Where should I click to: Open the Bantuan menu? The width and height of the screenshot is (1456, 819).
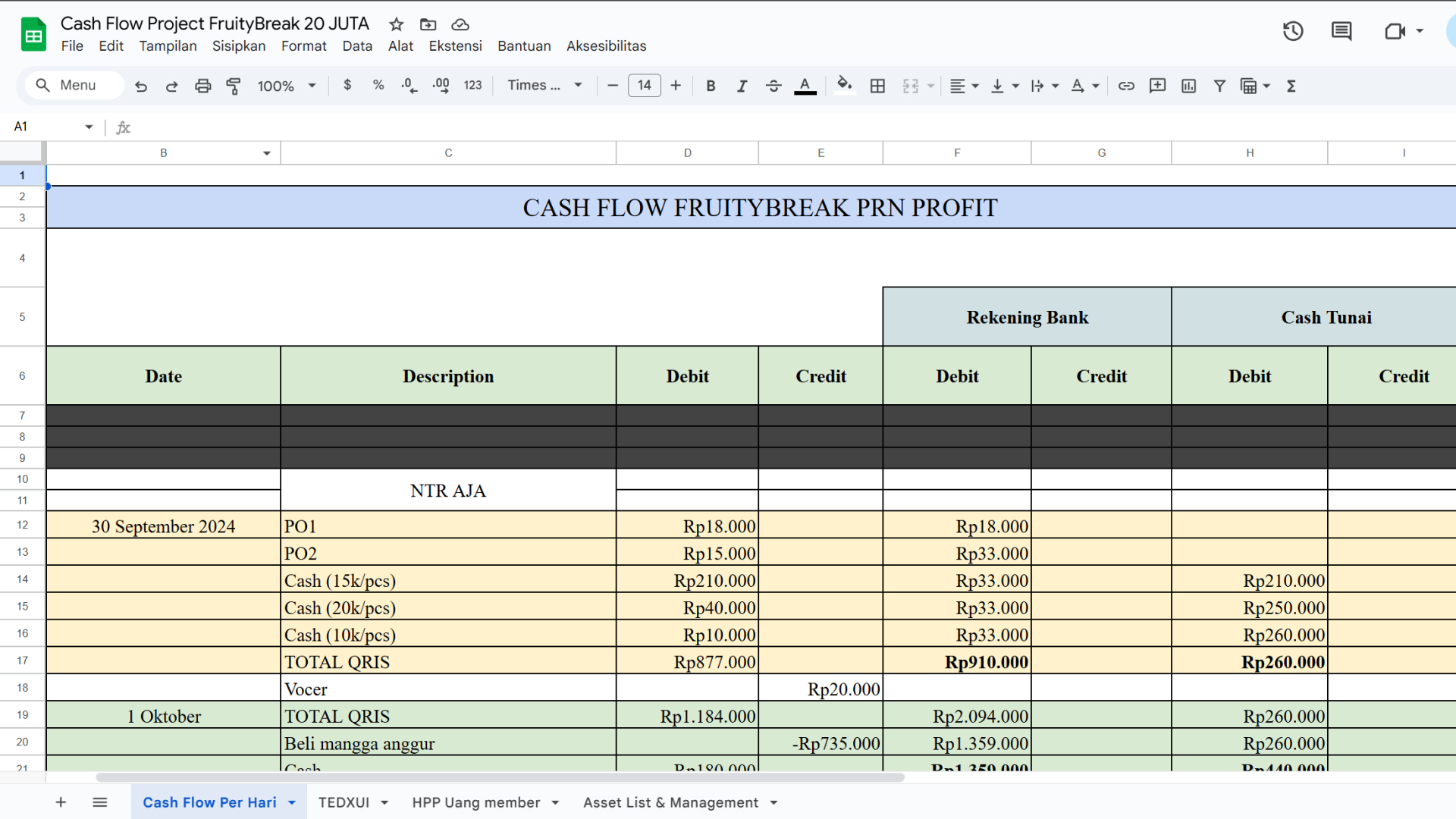[524, 46]
